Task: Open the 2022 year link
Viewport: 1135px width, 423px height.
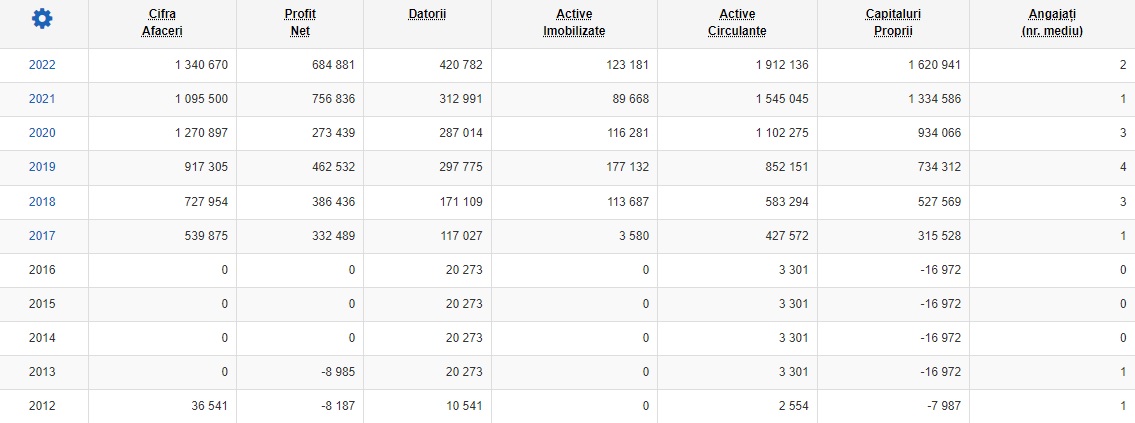Action: tap(42, 64)
